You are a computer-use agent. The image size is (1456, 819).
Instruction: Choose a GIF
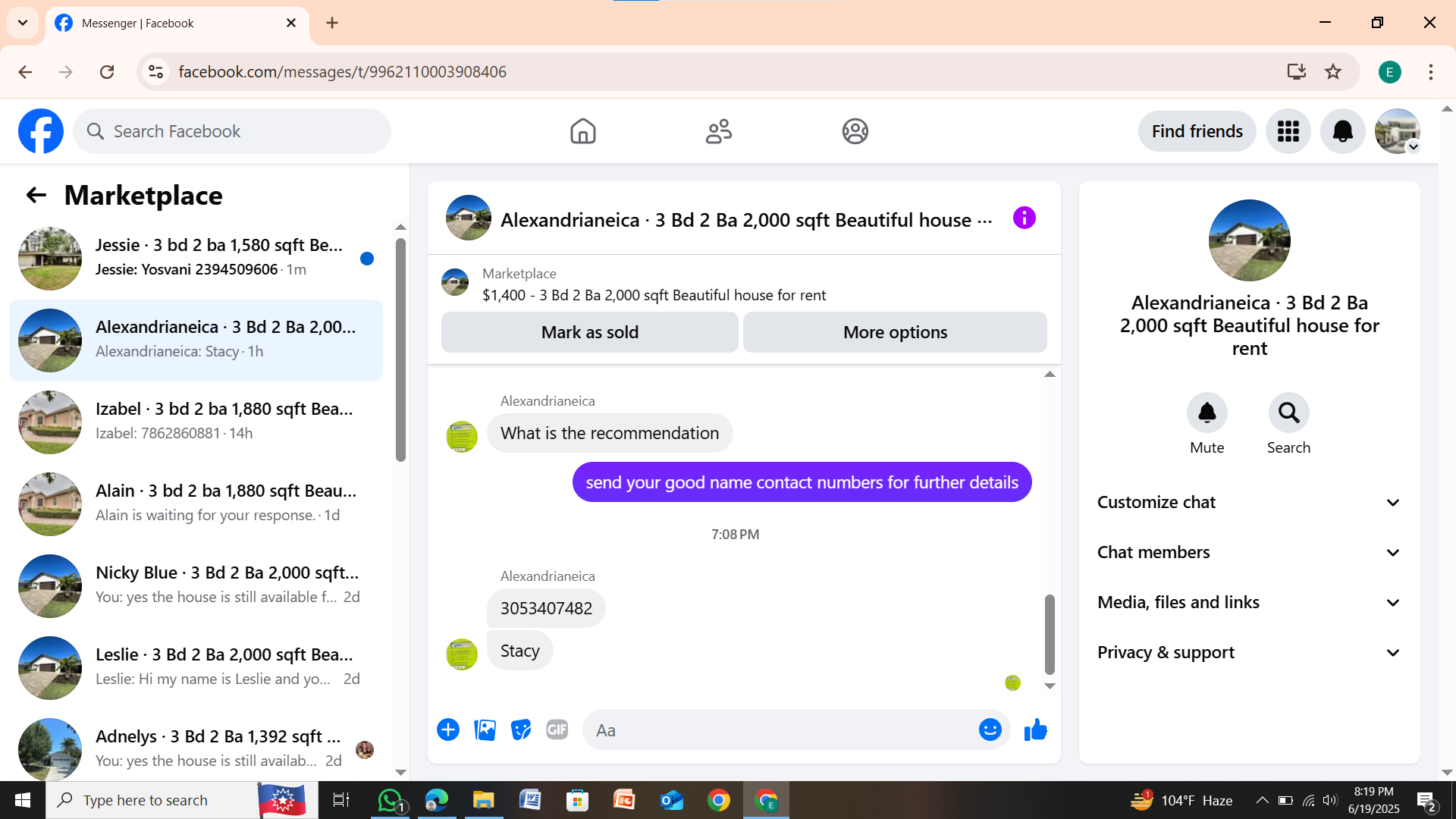pos(557,730)
